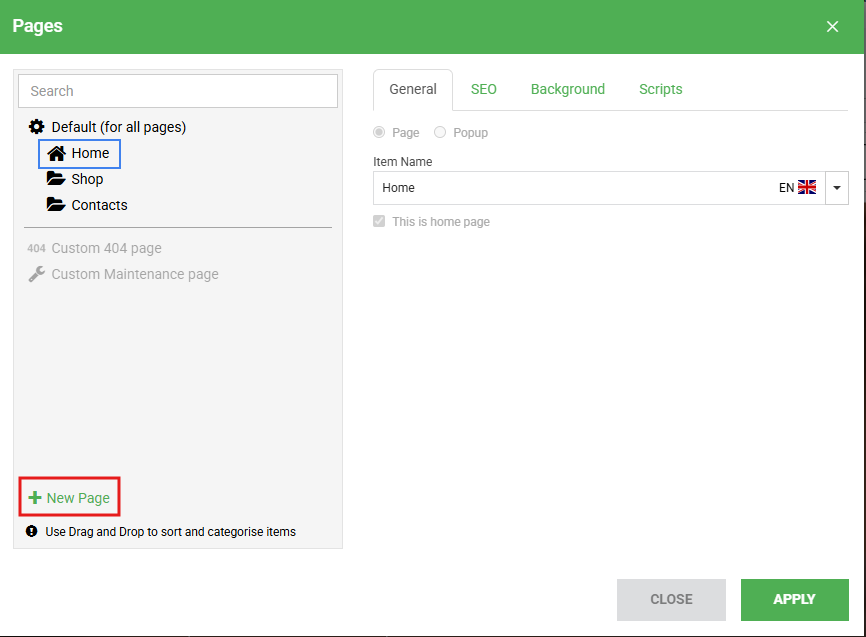The image size is (866, 637).
Task: Click the wrench icon for Maintenance page
Action: coord(37,274)
